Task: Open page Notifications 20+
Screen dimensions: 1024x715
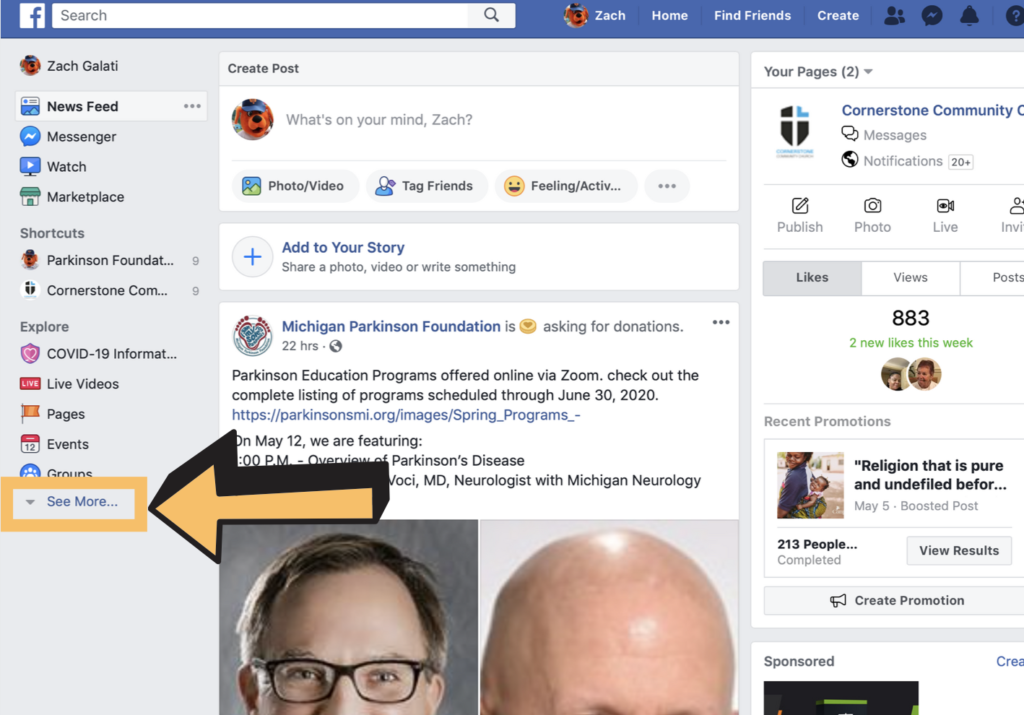Action: pyautogui.click(x=906, y=161)
